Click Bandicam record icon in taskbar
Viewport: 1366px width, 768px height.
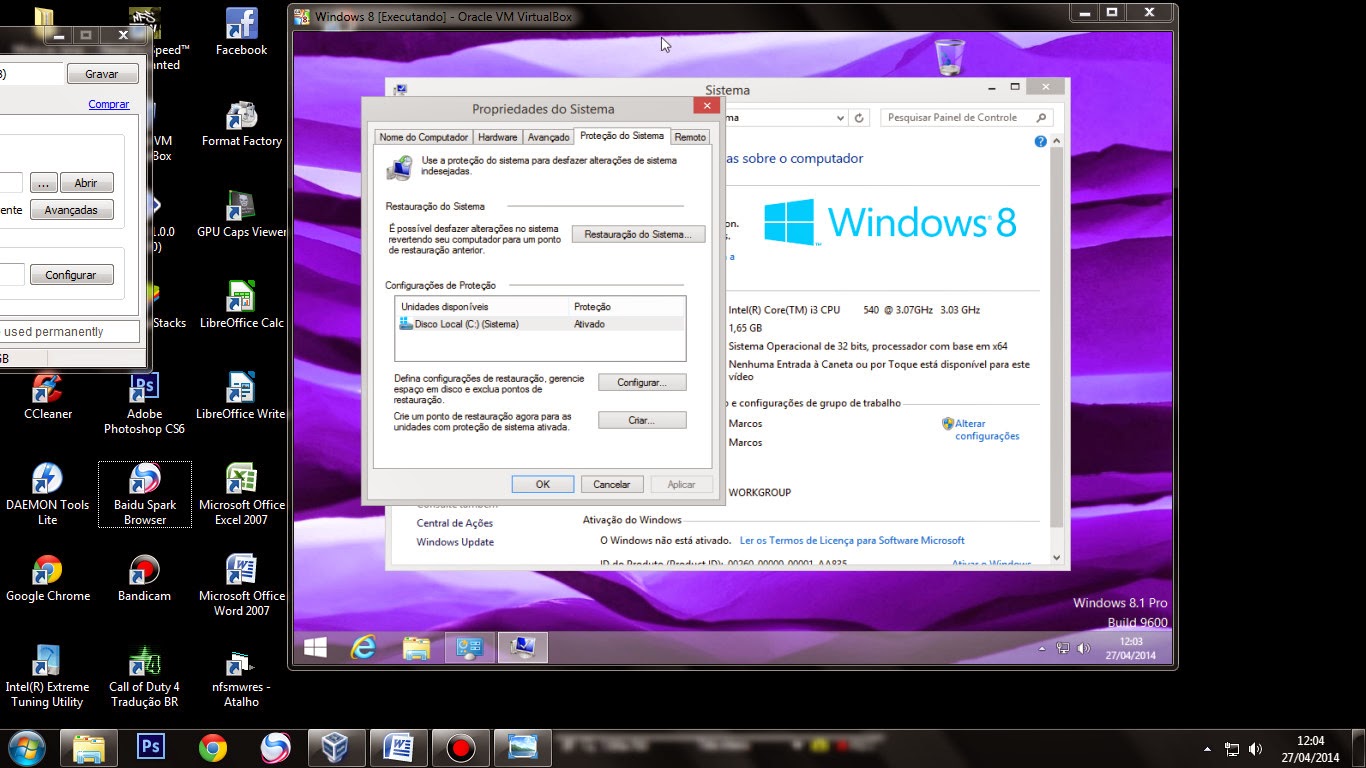click(460, 747)
